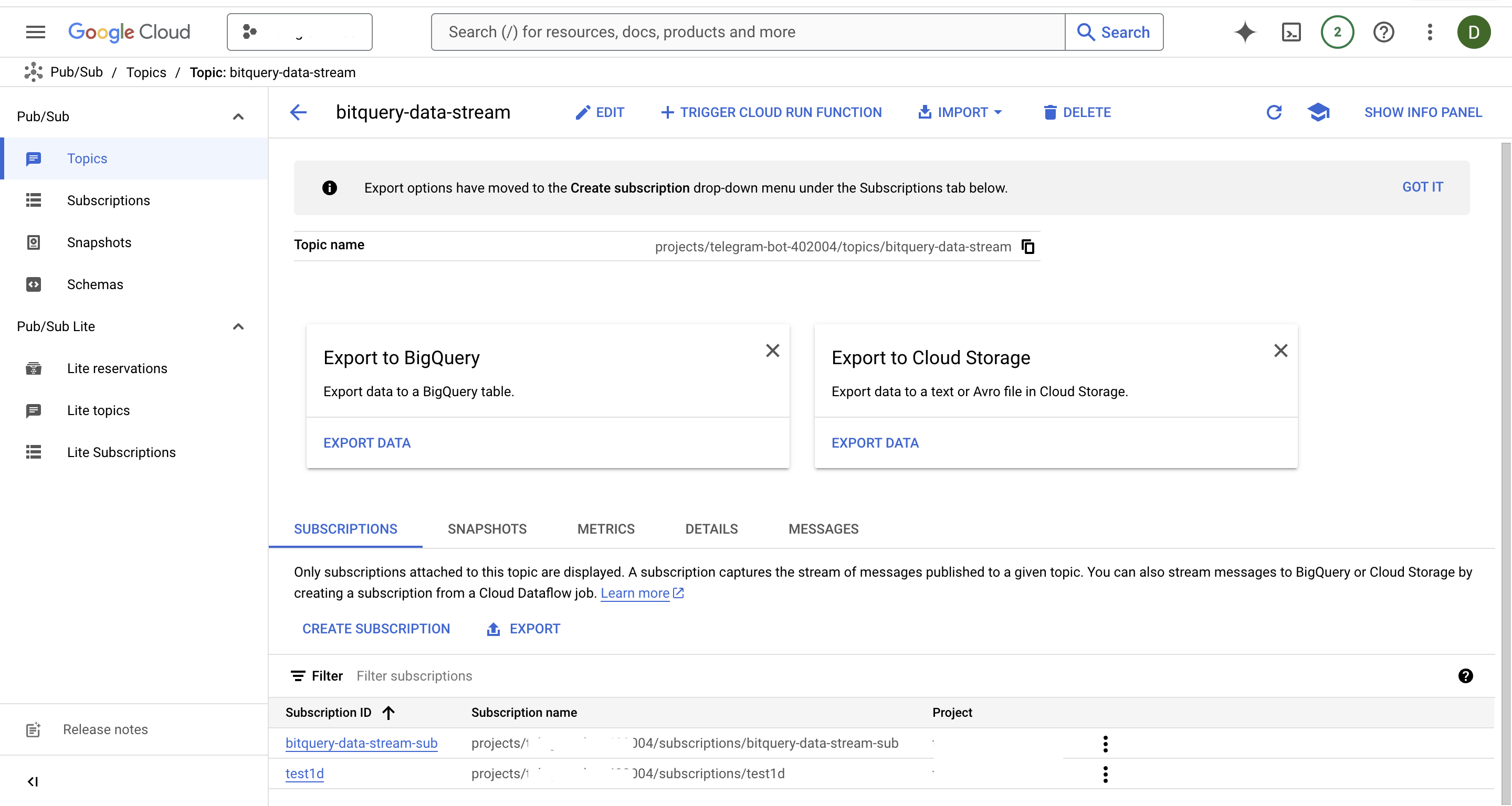Image resolution: width=1512 pixels, height=806 pixels.
Task: Open the account avatar labeled D
Action: coord(1473,31)
